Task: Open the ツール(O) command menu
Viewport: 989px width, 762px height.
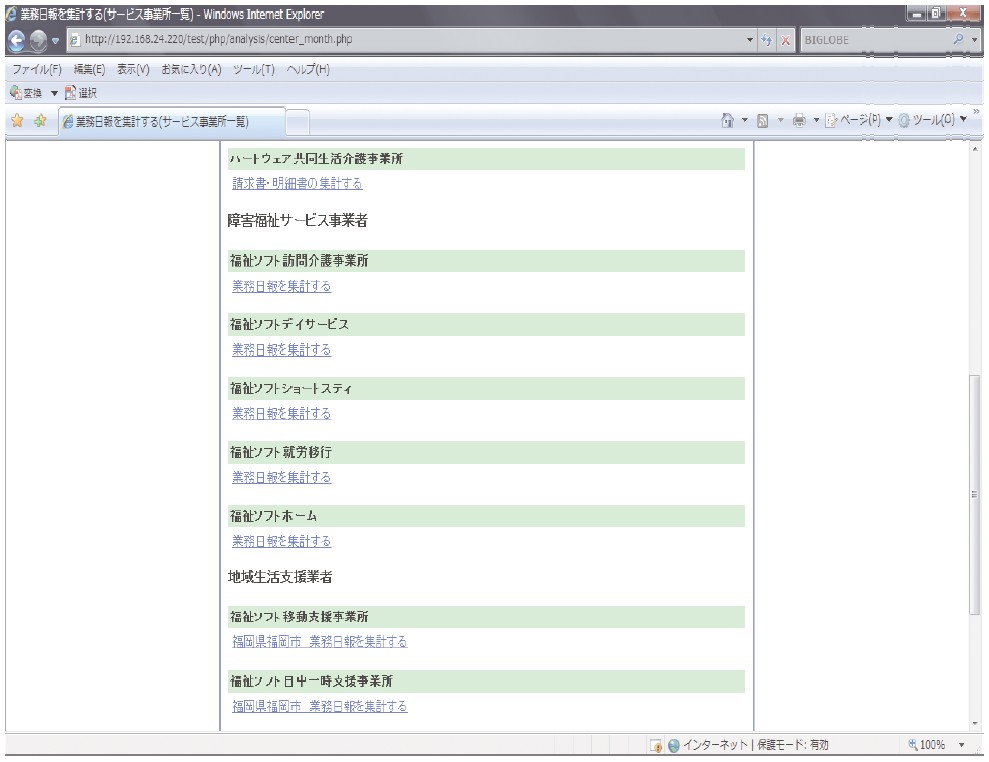Action: pyautogui.click(x=932, y=120)
